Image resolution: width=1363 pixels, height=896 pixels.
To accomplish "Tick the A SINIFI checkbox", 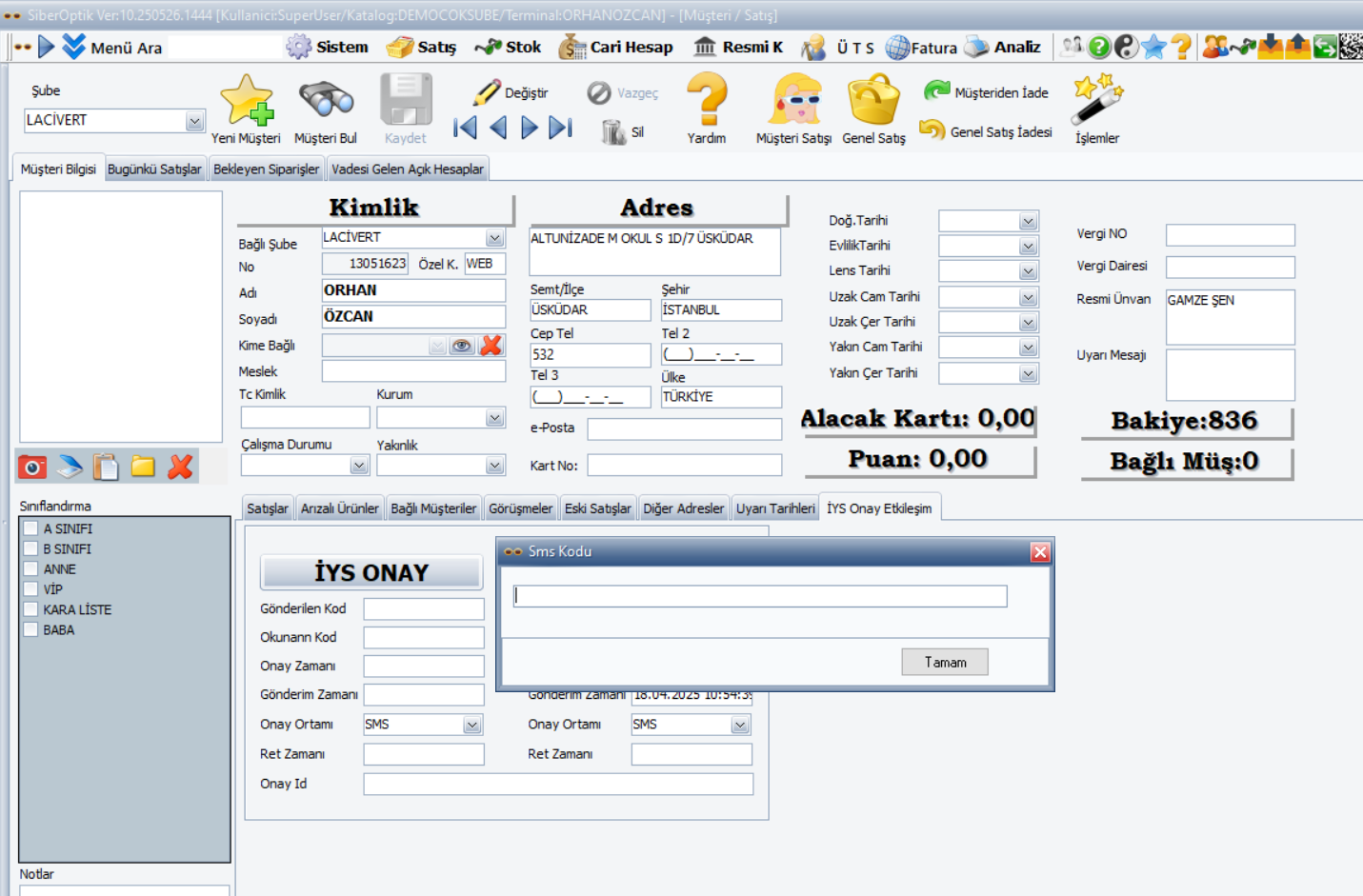I will (x=31, y=528).
